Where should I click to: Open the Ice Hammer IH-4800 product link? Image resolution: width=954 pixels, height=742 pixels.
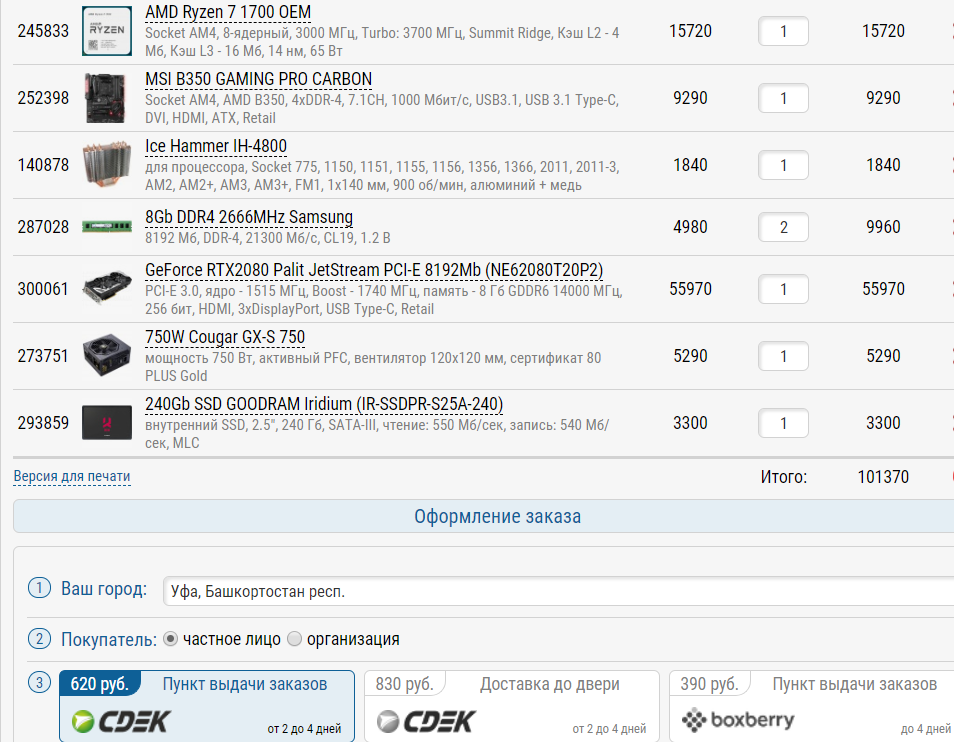tap(216, 146)
